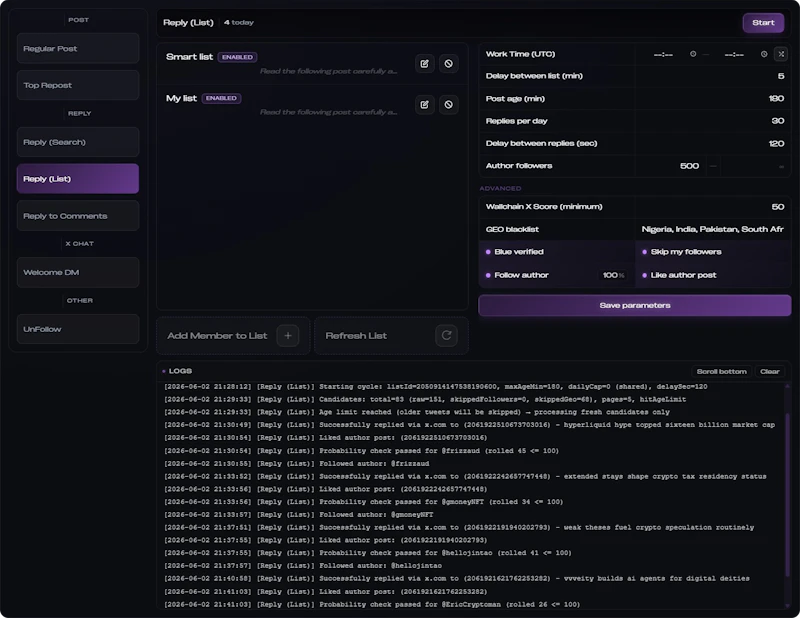Click log 'Probability check passed for @EricCryptoman'
The width and height of the screenshot is (800, 618).
pyautogui.click(x=372, y=605)
